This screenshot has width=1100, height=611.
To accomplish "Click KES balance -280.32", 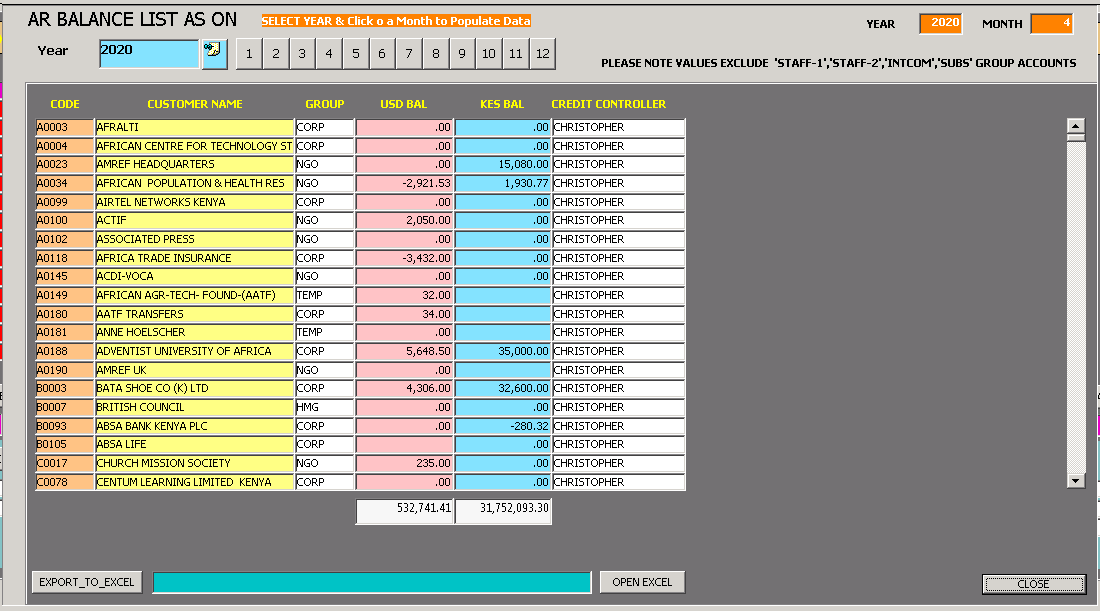I will tap(502, 427).
